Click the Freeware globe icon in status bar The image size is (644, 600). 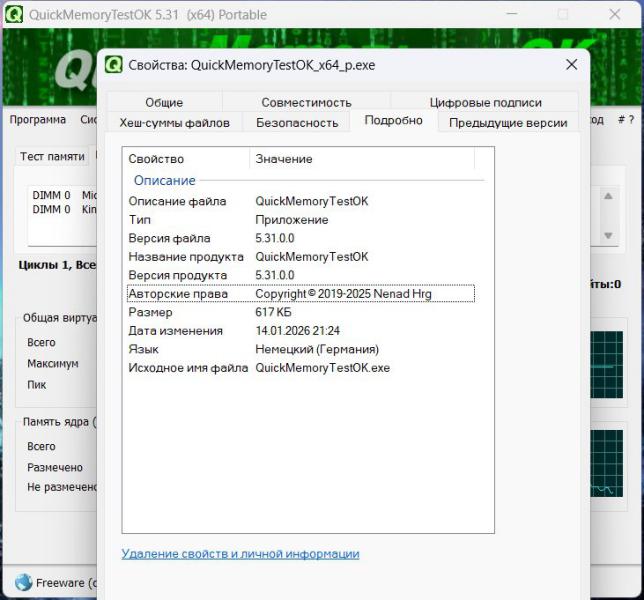[x=24, y=582]
